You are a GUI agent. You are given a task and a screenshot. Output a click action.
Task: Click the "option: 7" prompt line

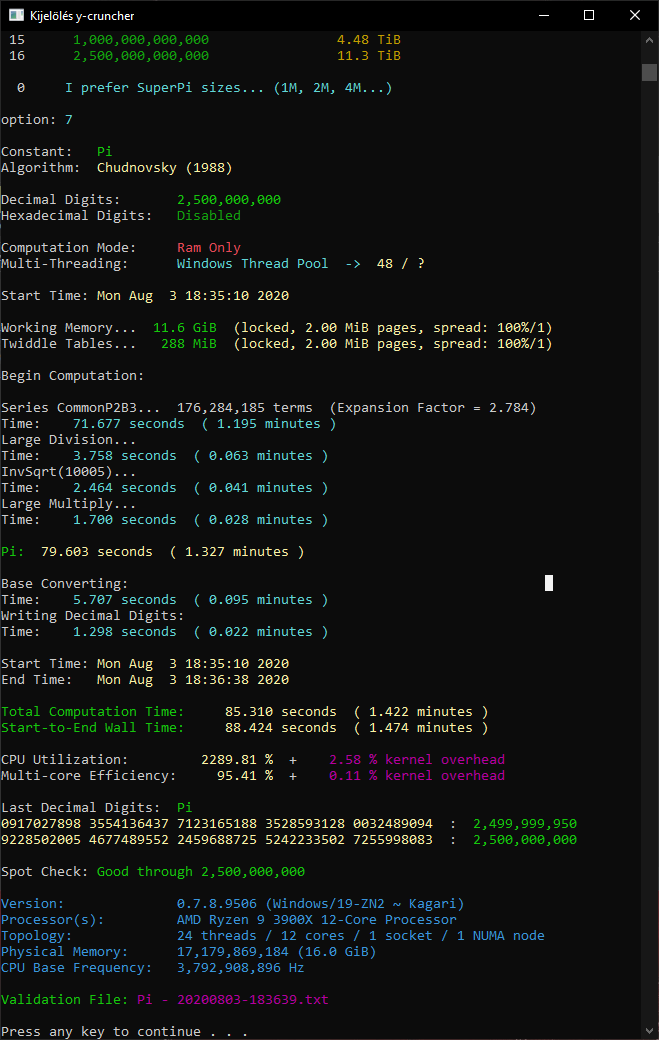coord(37,120)
